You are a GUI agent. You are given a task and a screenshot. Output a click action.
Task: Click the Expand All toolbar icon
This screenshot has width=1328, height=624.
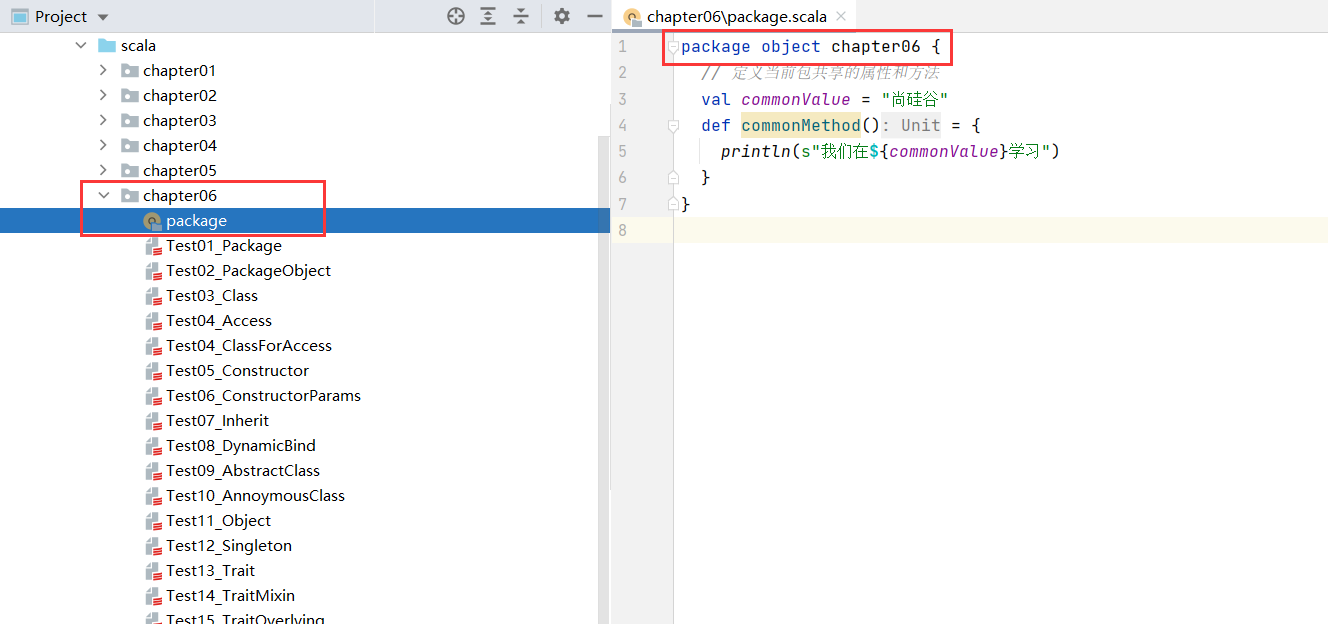pos(488,16)
